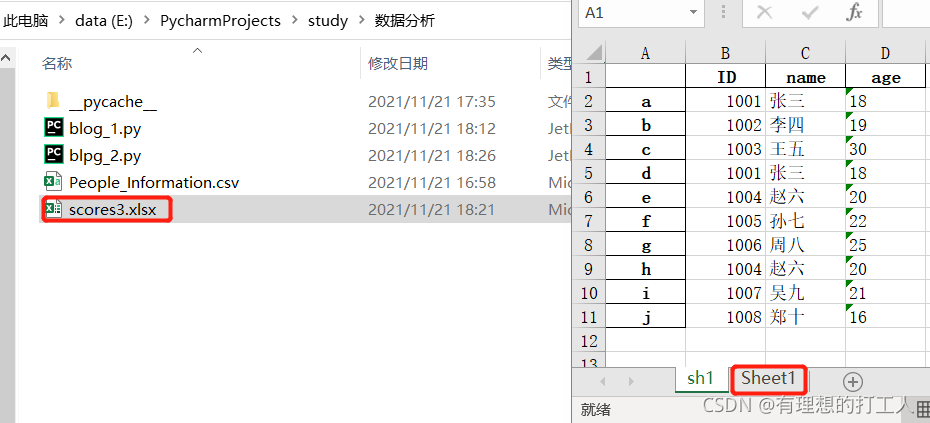Switch to the sh1 sheet tab
The width and height of the screenshot is (930, 423).
click(x=700, y=379)
